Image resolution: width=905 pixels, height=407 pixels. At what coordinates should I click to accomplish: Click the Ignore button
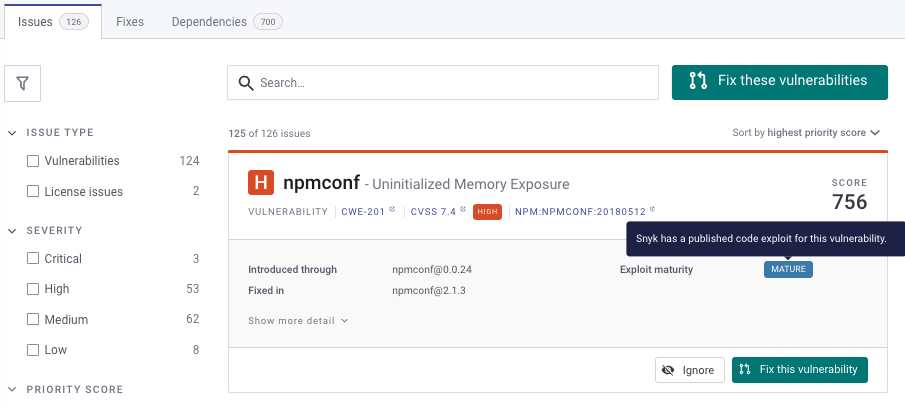tap(690, 370)
